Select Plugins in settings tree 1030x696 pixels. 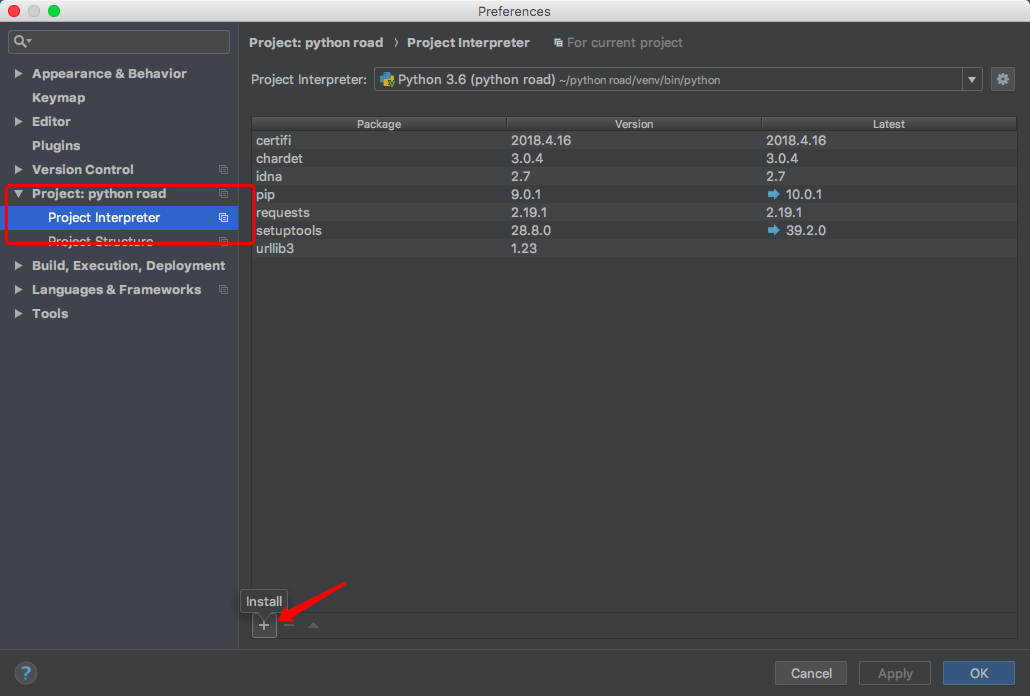point(56,145)
